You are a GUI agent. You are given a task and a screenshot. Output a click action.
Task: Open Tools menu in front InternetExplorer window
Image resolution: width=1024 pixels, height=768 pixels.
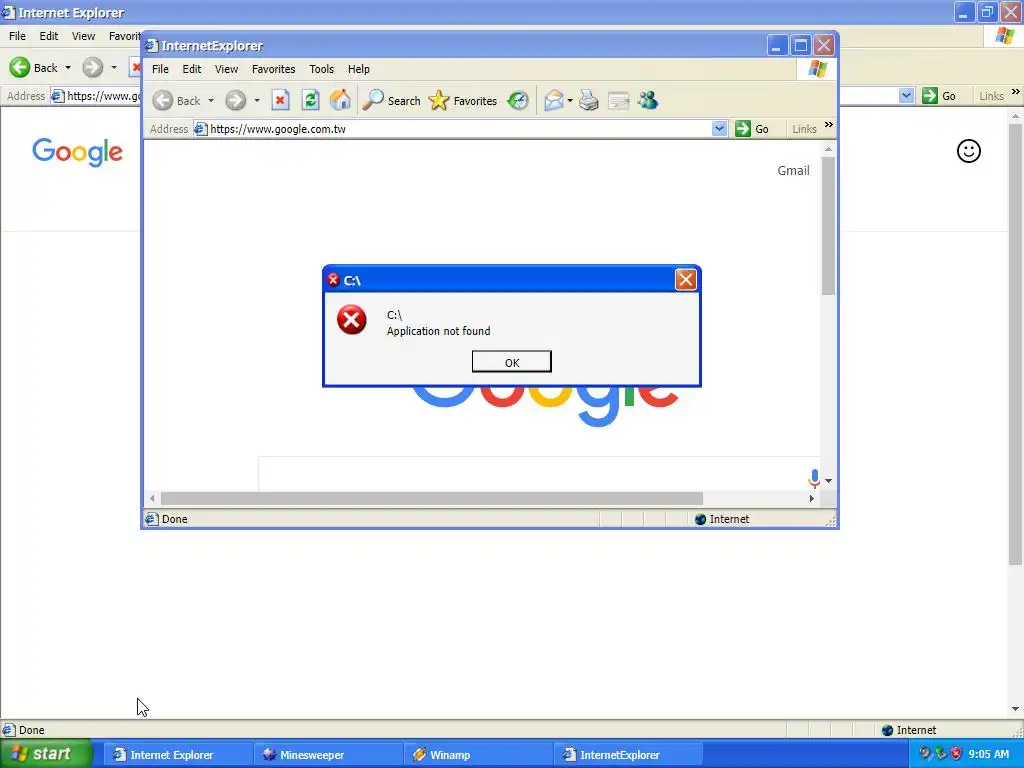point(321,69)
